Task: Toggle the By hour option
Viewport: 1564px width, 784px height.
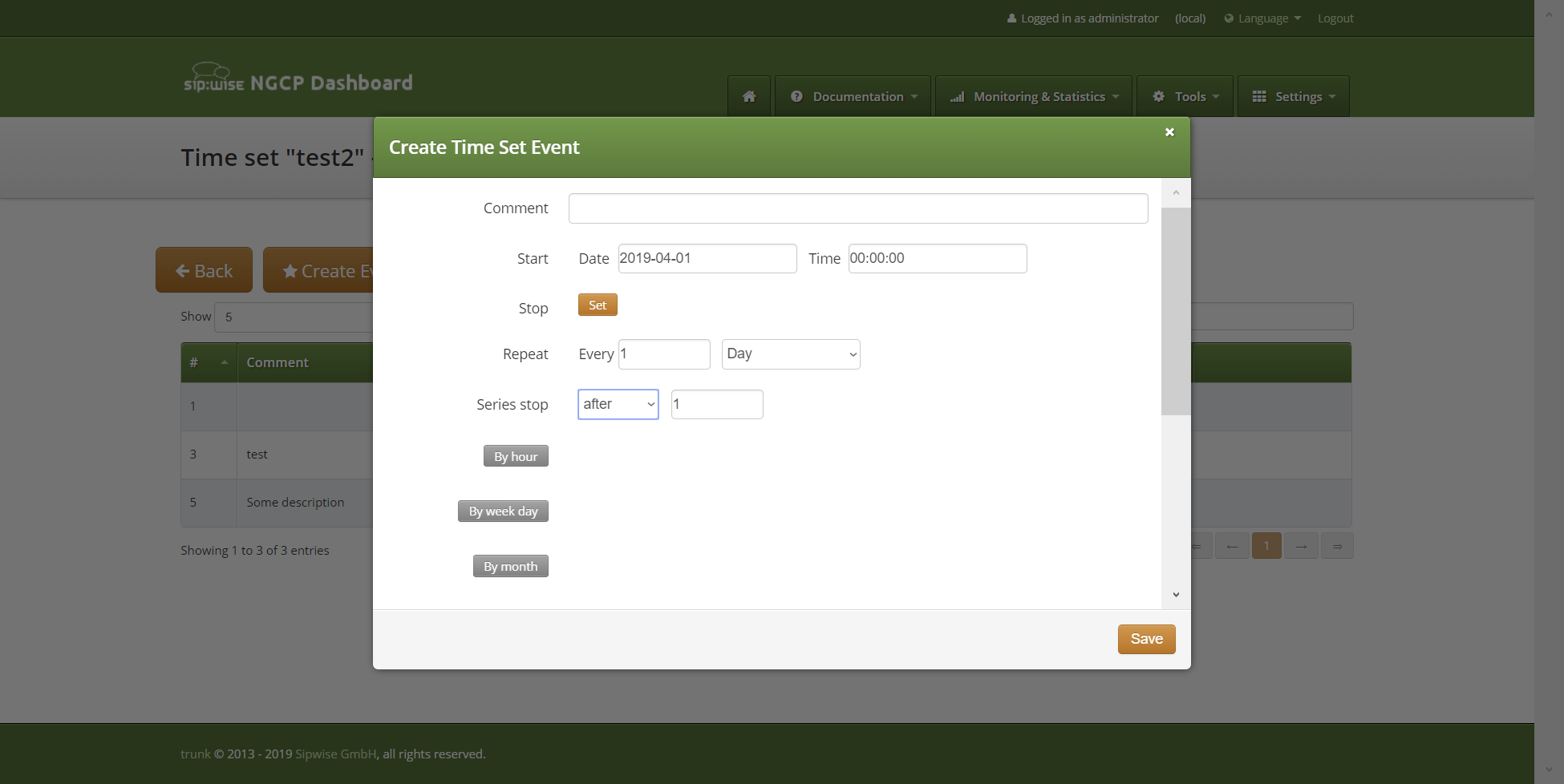Action: [x=516, y=456]
